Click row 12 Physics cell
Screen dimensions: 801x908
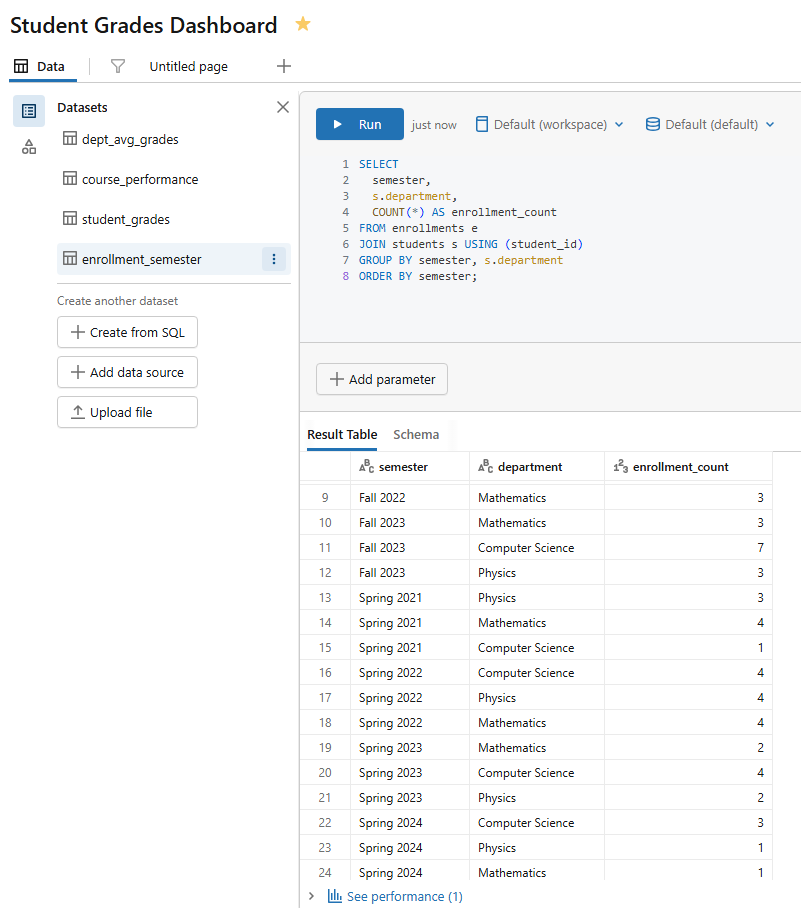click(537, 572)
